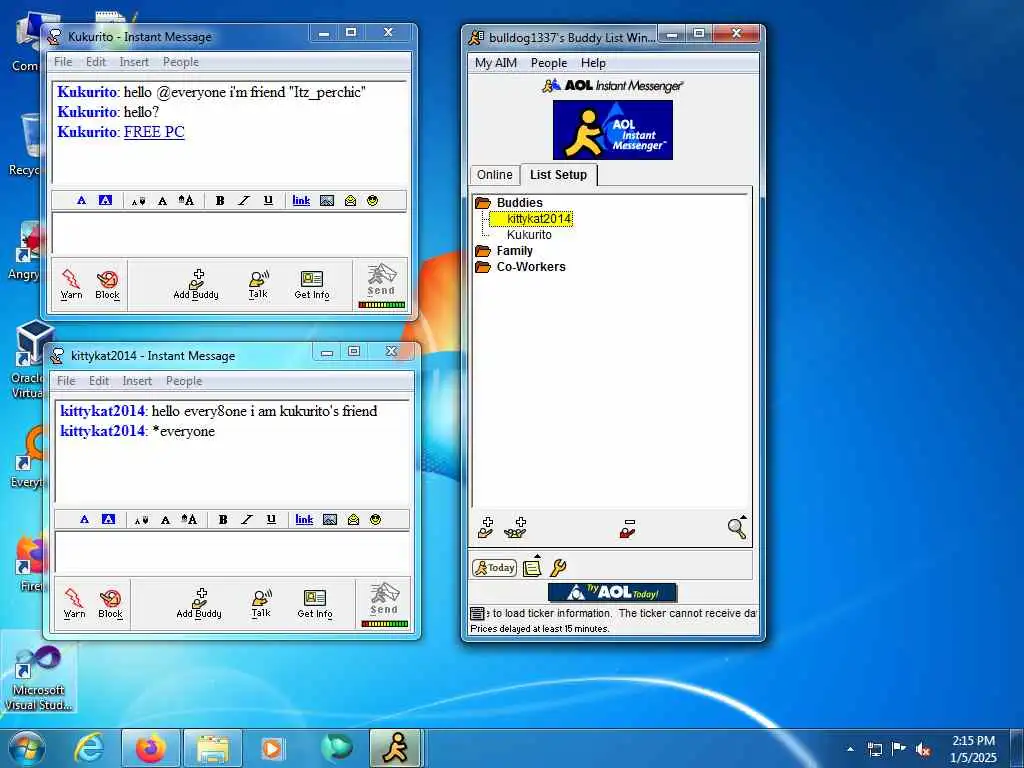
Task: Click AOL Instant Messenger logo banner
Action: click(613, 130)
